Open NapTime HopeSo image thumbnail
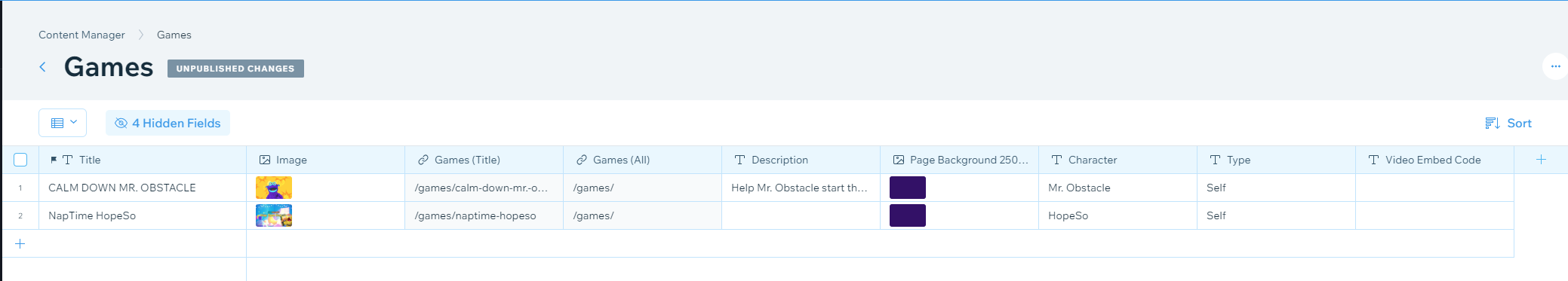 (274, 215)
